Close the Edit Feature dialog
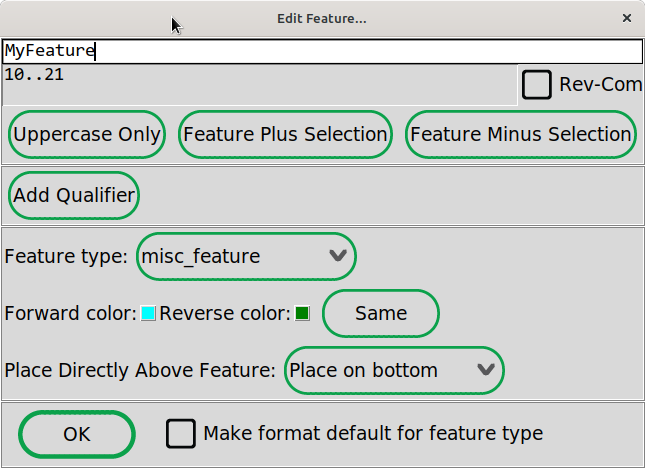 click(626, 18)
